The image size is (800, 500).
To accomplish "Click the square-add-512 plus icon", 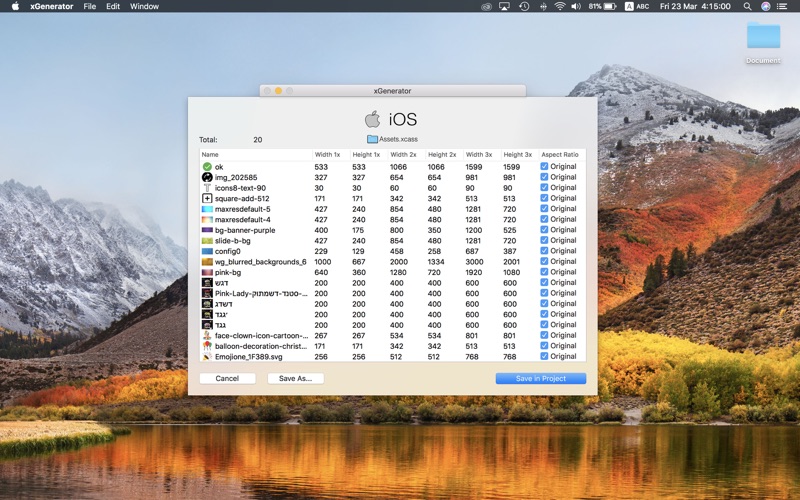I will pos(207,198).
